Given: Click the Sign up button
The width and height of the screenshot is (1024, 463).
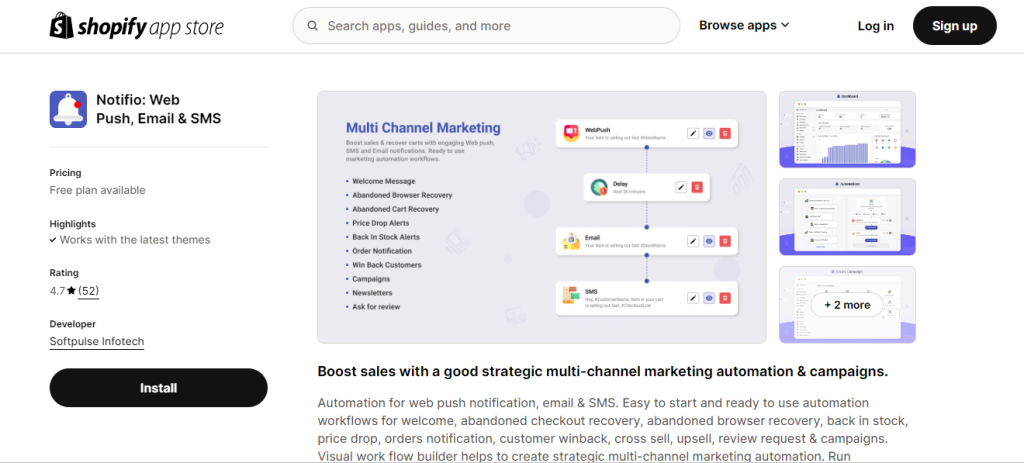Looking at the screenshot, I should (x=955, y=26).
